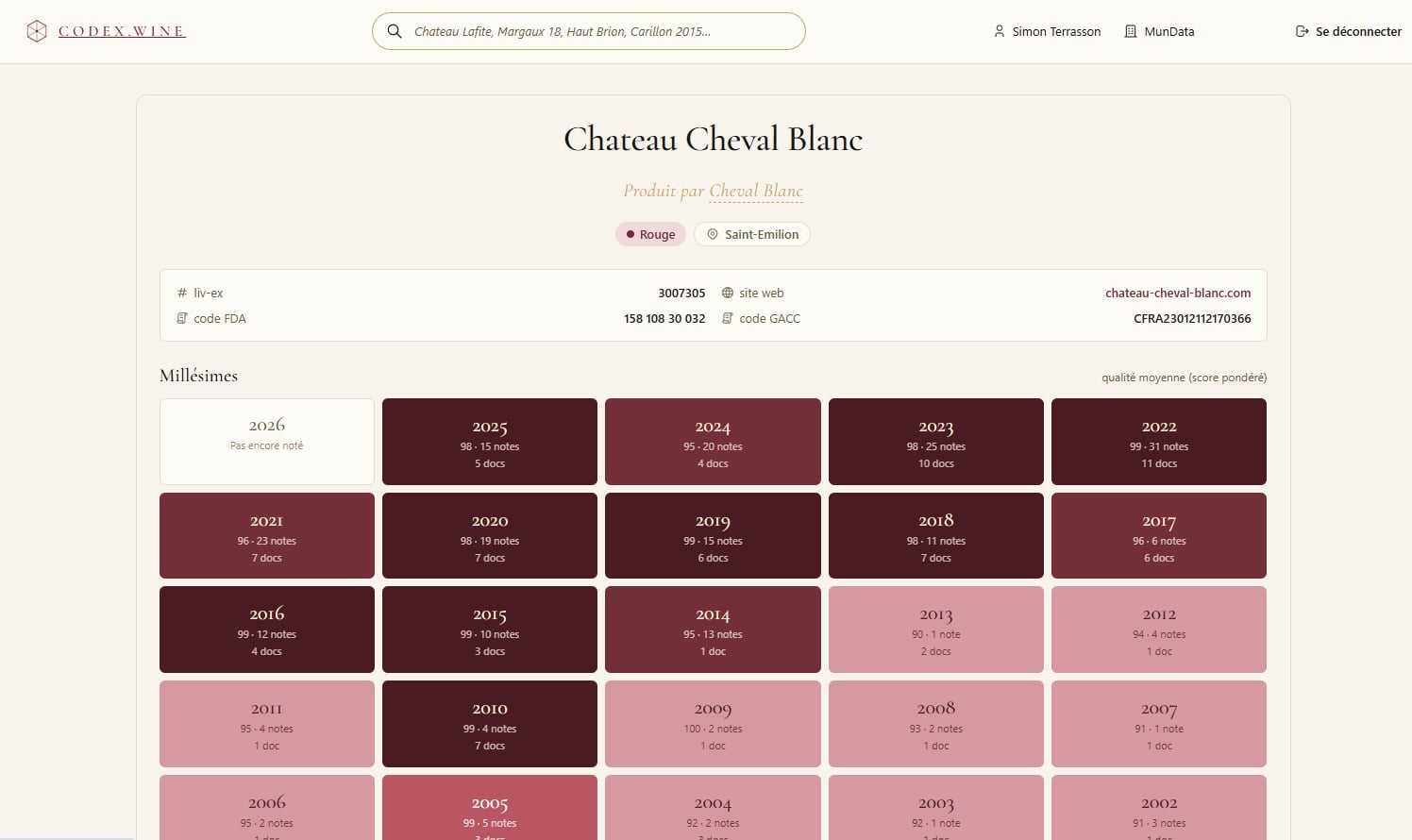Open the 2013 vintage card
This screenshot has height=840, width=1412.
coord(936,630)
